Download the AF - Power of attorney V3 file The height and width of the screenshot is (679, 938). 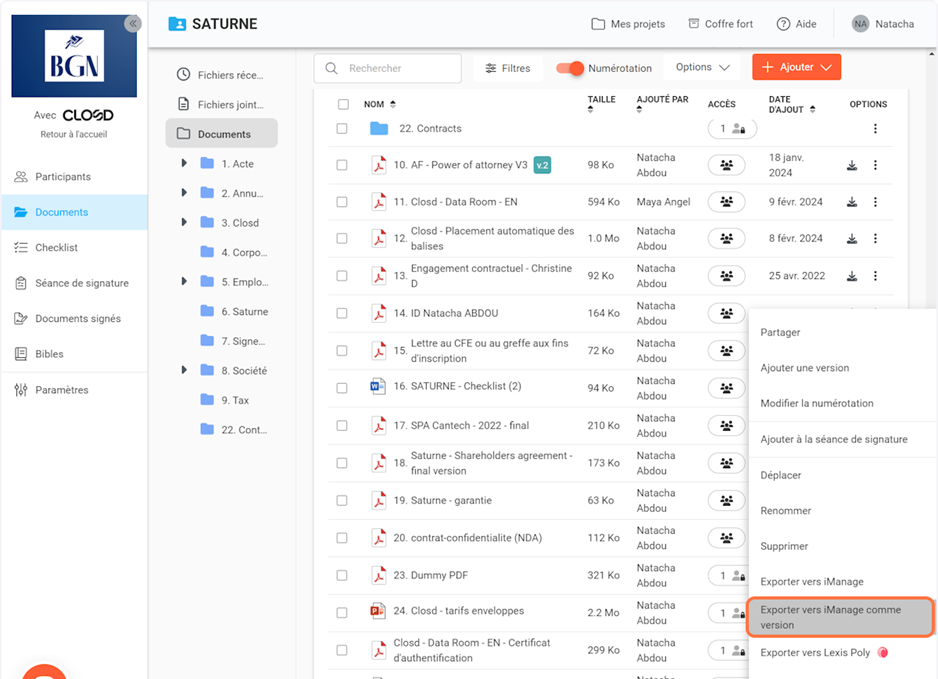tap(852, 165)
